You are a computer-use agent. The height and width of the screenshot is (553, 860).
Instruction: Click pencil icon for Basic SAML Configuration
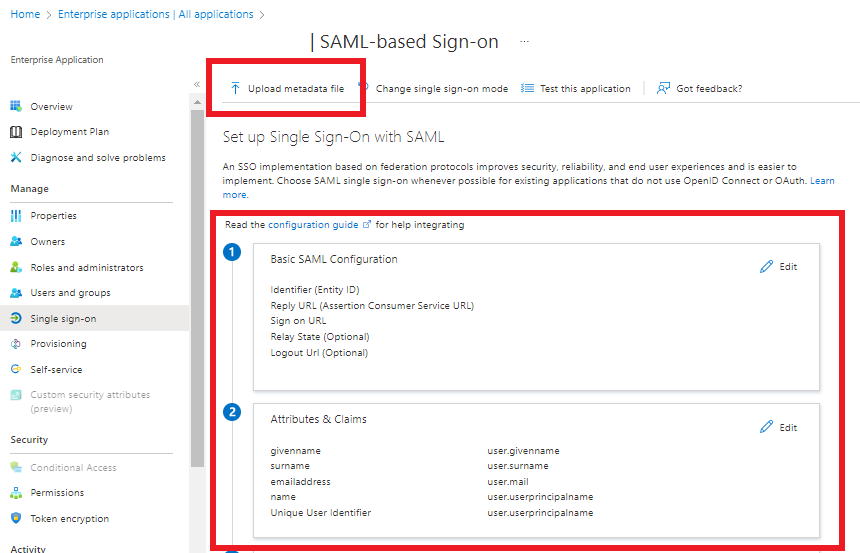tap(767, 267)
